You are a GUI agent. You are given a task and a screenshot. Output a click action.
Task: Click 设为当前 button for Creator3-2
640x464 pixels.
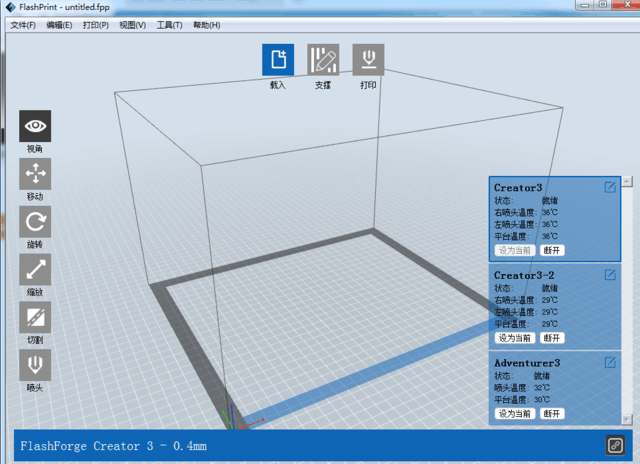pos(515,338)
